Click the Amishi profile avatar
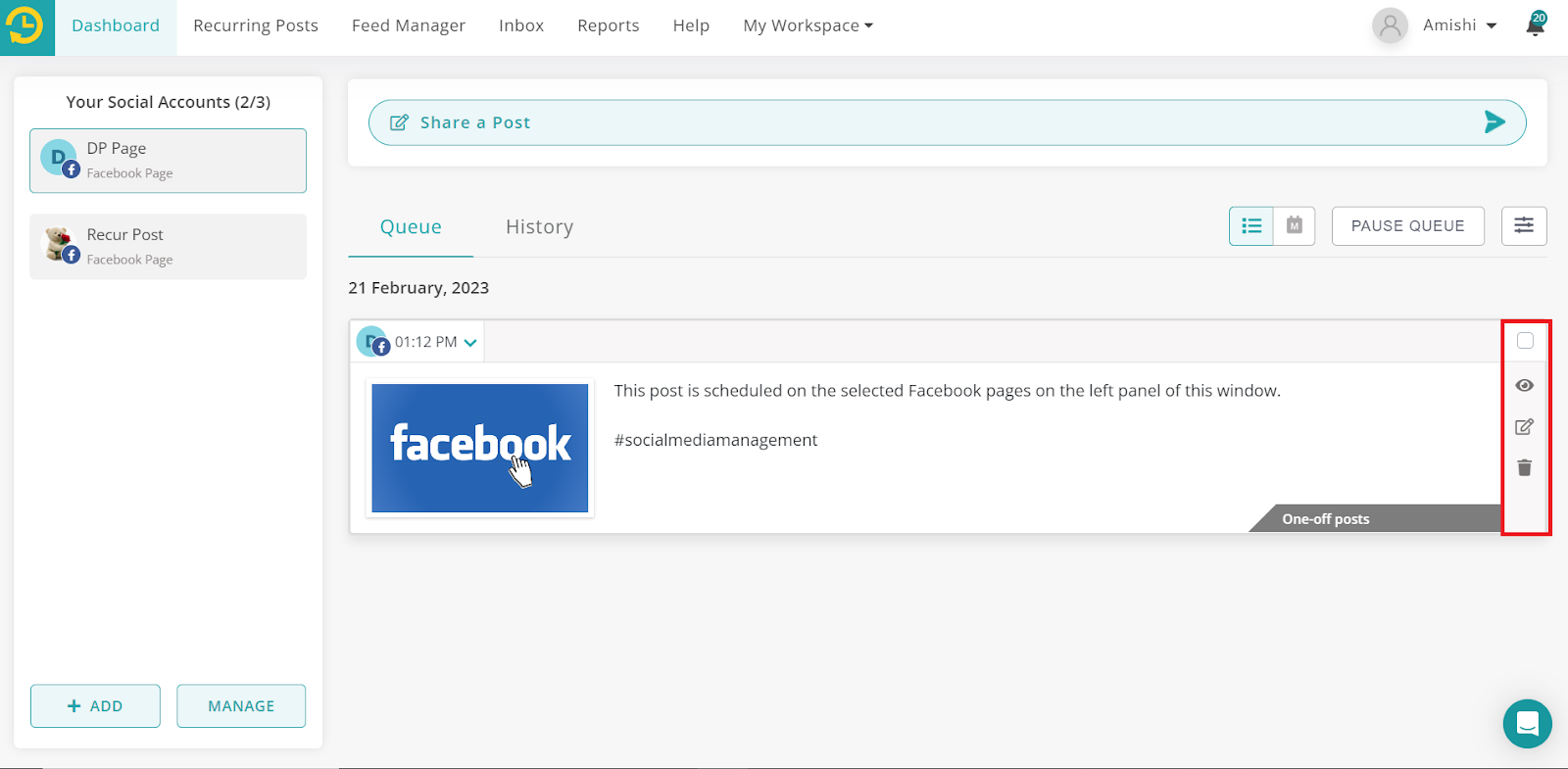This screenshot has height=769, width=1568. 1390,26
